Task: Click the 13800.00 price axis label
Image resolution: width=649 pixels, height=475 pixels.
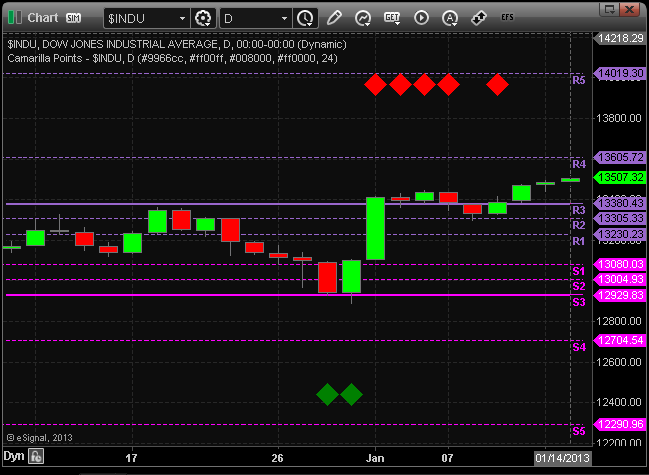Action: click(619, 119)
